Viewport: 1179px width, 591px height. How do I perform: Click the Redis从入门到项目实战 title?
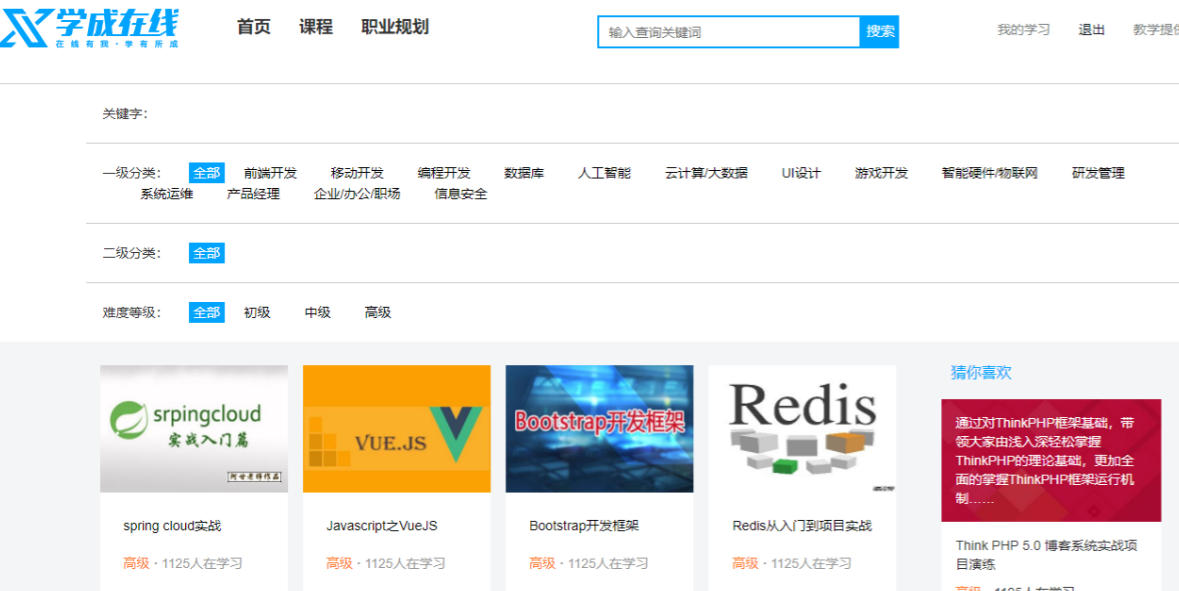[x=802, y=526]
